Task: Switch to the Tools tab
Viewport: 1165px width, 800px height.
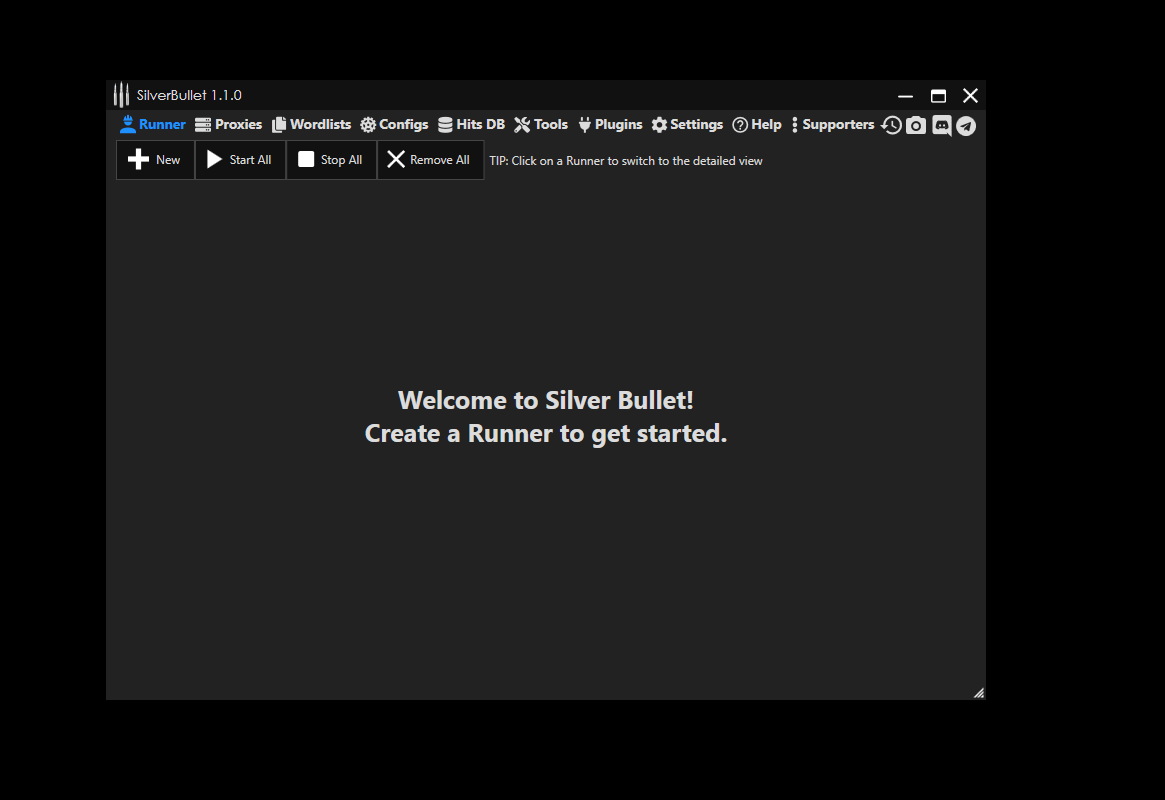Action: pyautogui.click(x=541, y=125)
